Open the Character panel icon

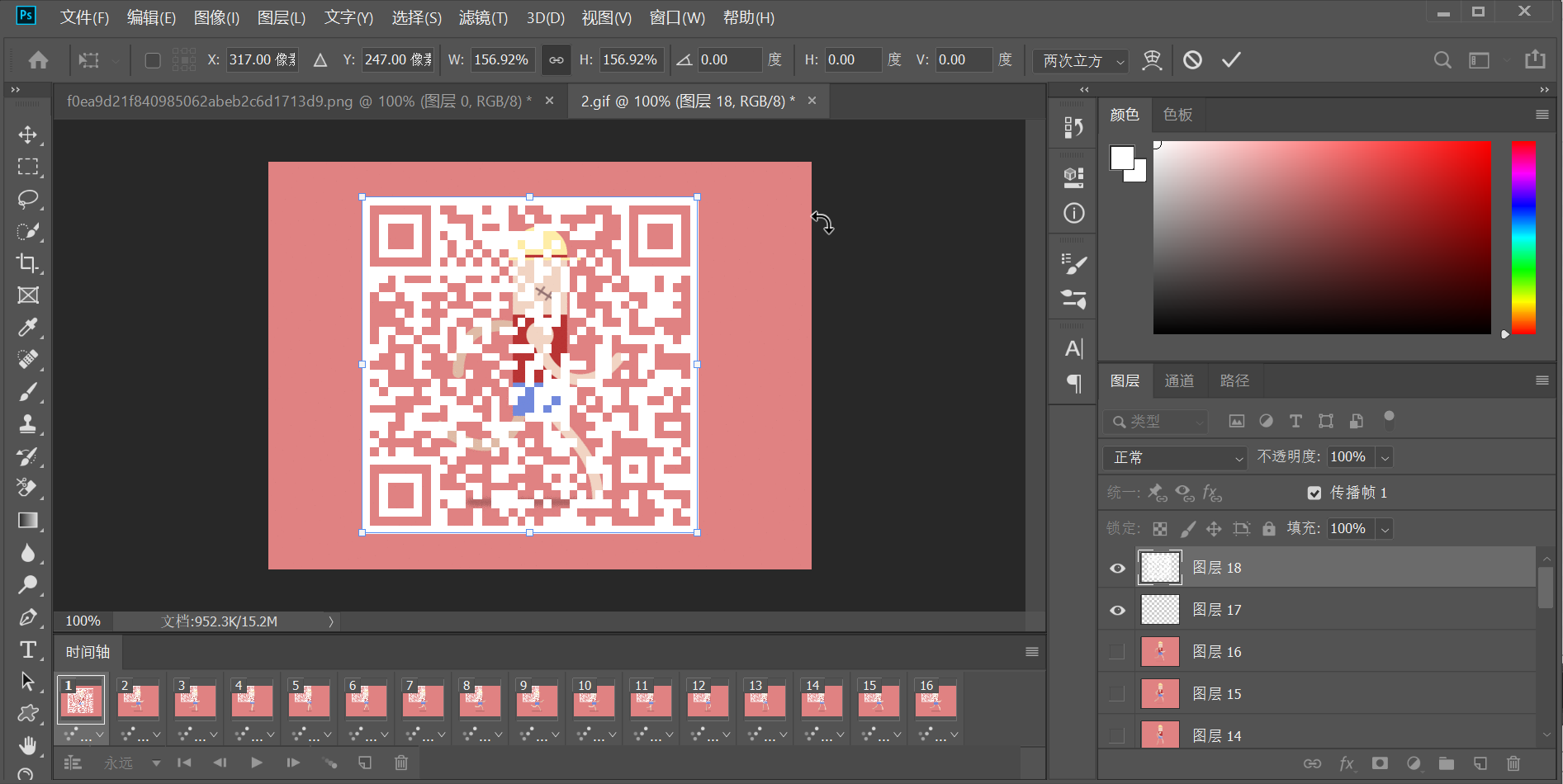1073,348
